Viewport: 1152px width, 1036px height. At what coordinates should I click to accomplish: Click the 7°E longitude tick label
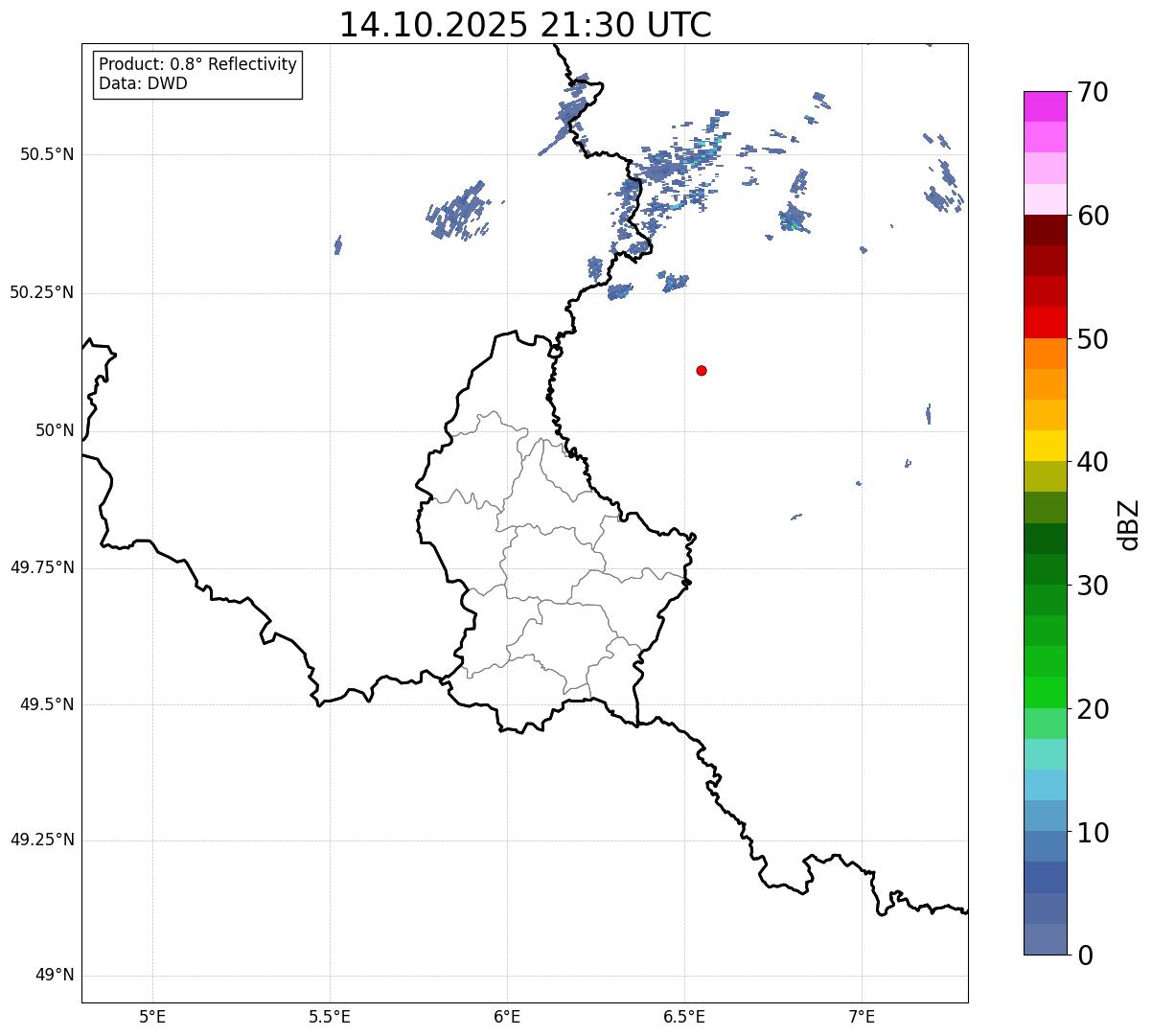point(862,1016)
